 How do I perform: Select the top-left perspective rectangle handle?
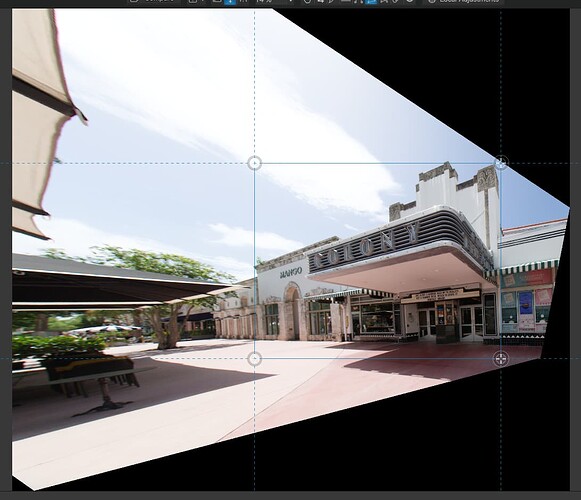tap(254, 163)
